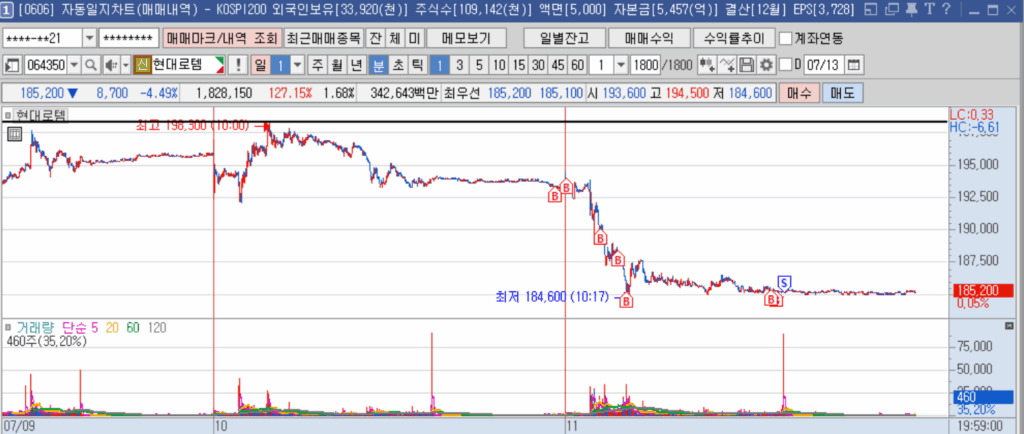Click the blue S sell marker on chart
Image resolution: width=1024 pixels, height=434 pixels.
pyautogui.click(x=784, y=283)
